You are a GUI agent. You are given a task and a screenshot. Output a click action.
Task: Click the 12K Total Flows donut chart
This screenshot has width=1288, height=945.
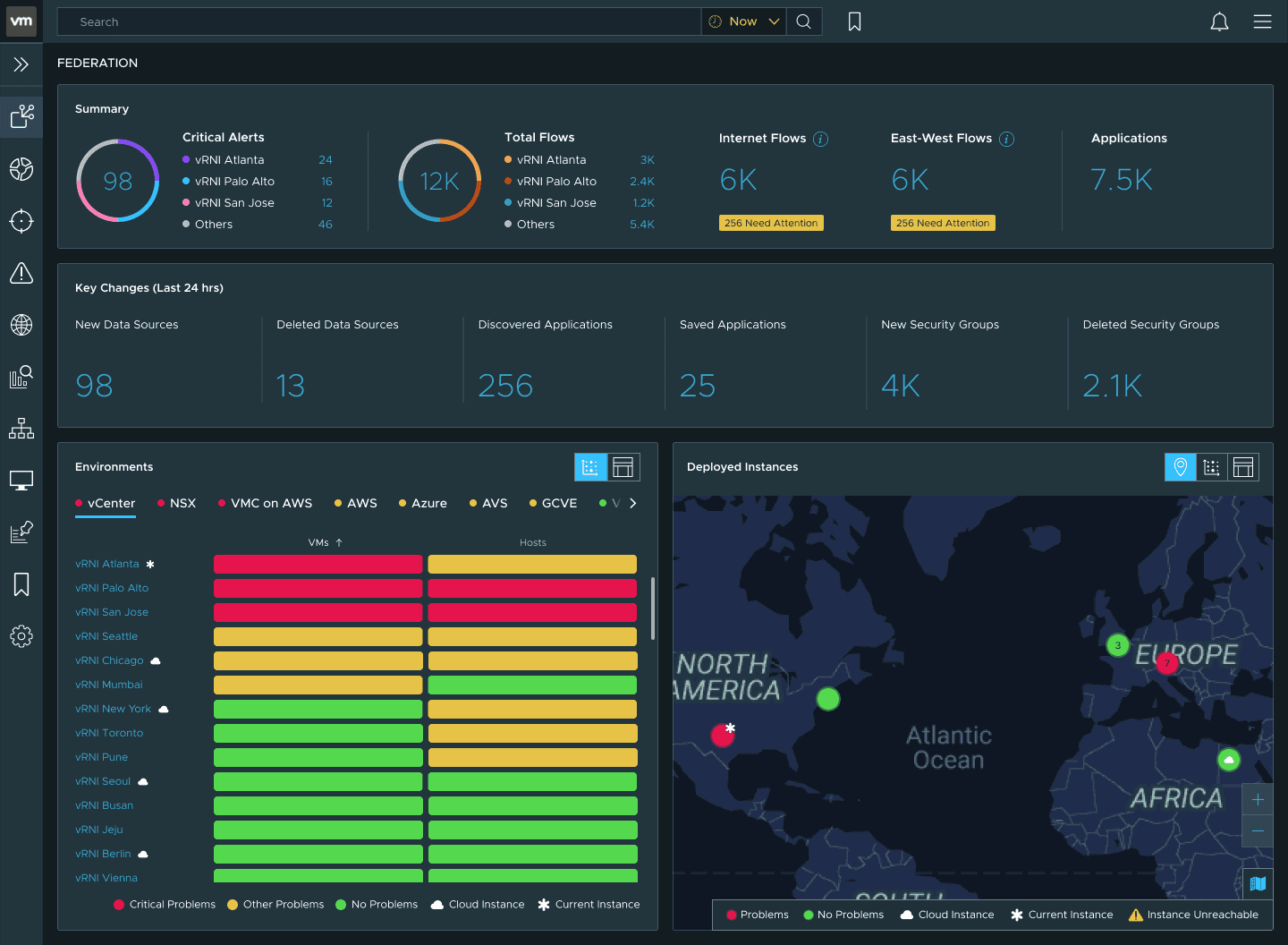pos(440,181)
